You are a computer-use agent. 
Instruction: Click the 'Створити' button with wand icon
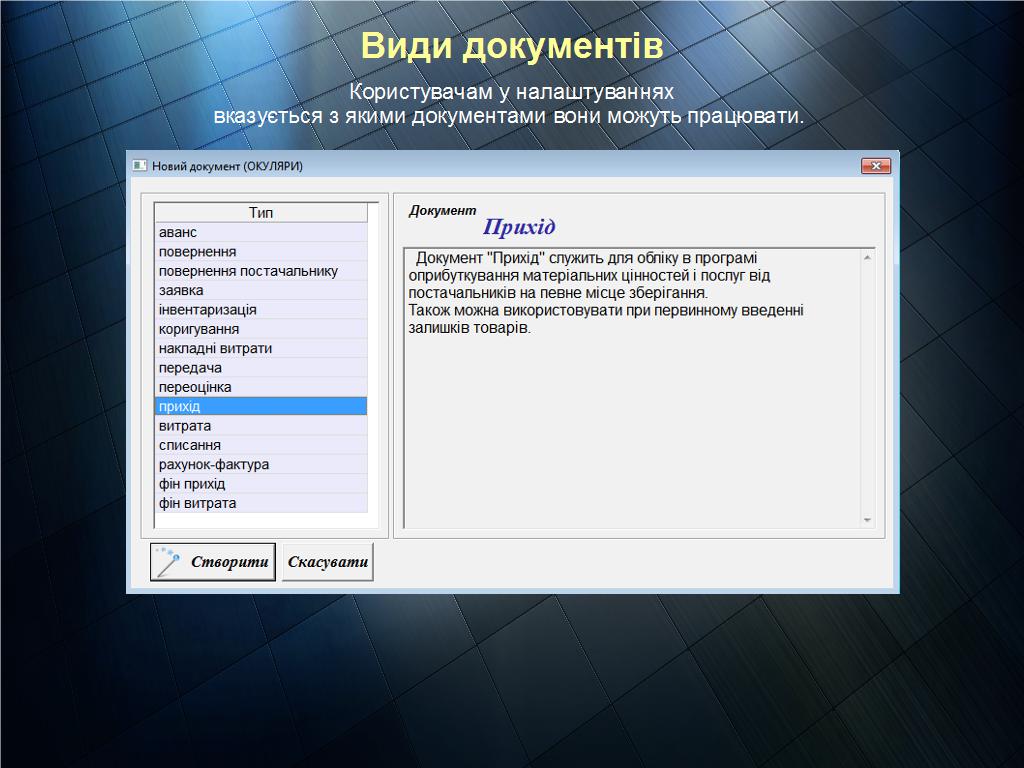(x=213, y=562)
